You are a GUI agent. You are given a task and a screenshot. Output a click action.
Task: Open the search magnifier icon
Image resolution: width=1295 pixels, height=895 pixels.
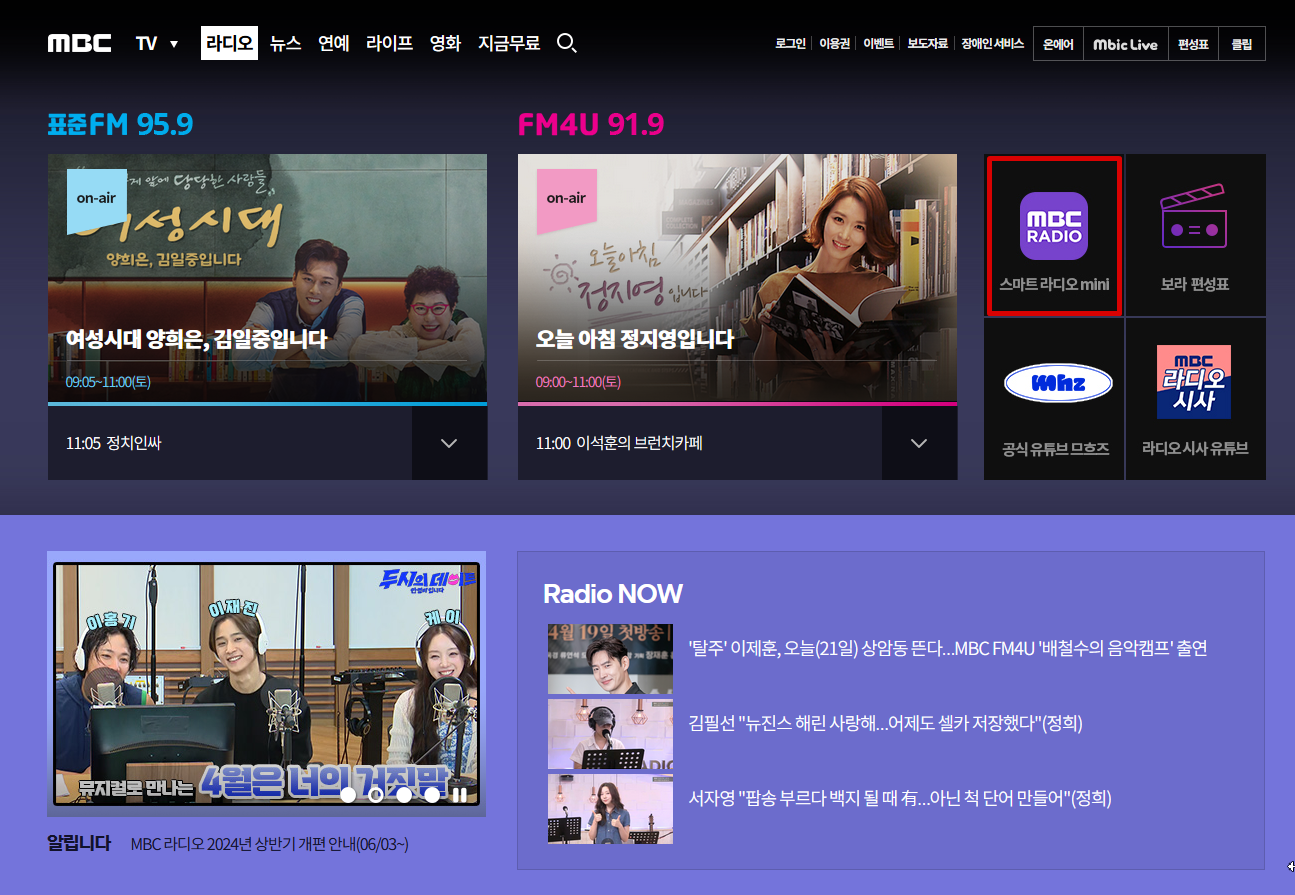pyautogui.click(x=566, y=43)
